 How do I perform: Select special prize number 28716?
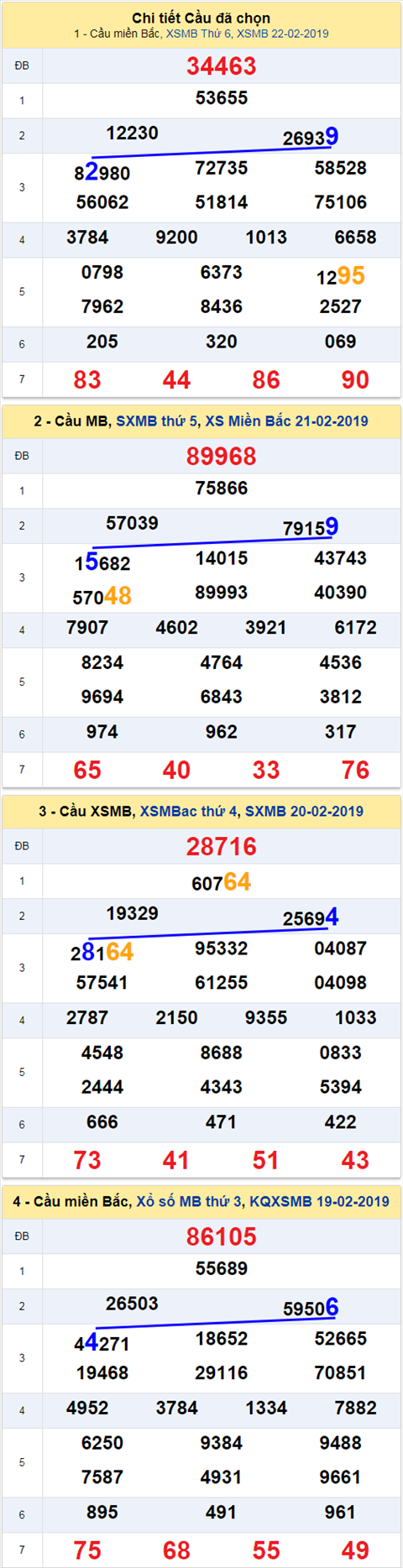tap(221, 847)
